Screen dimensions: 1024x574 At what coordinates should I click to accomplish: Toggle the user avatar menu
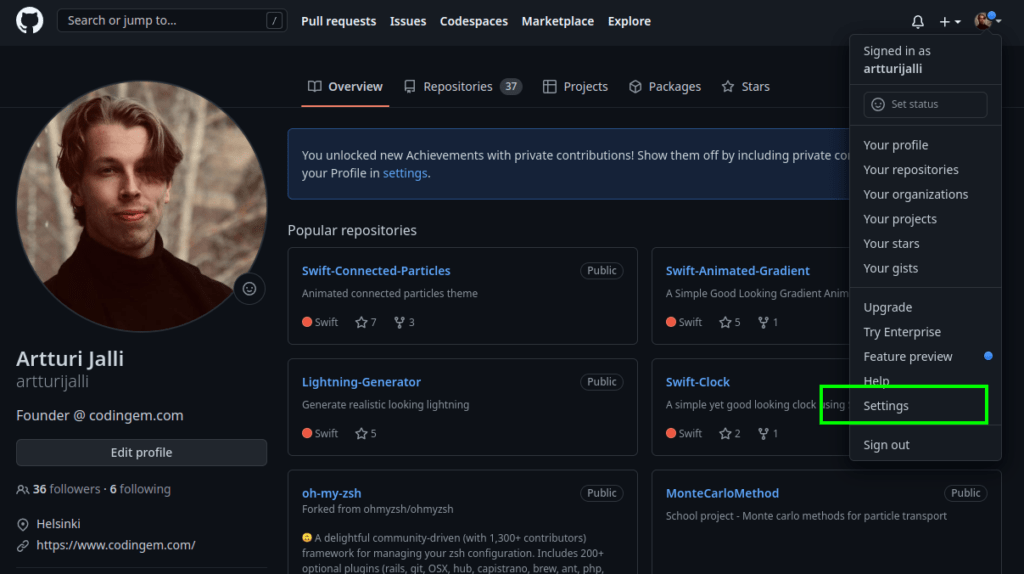point(987,21)
